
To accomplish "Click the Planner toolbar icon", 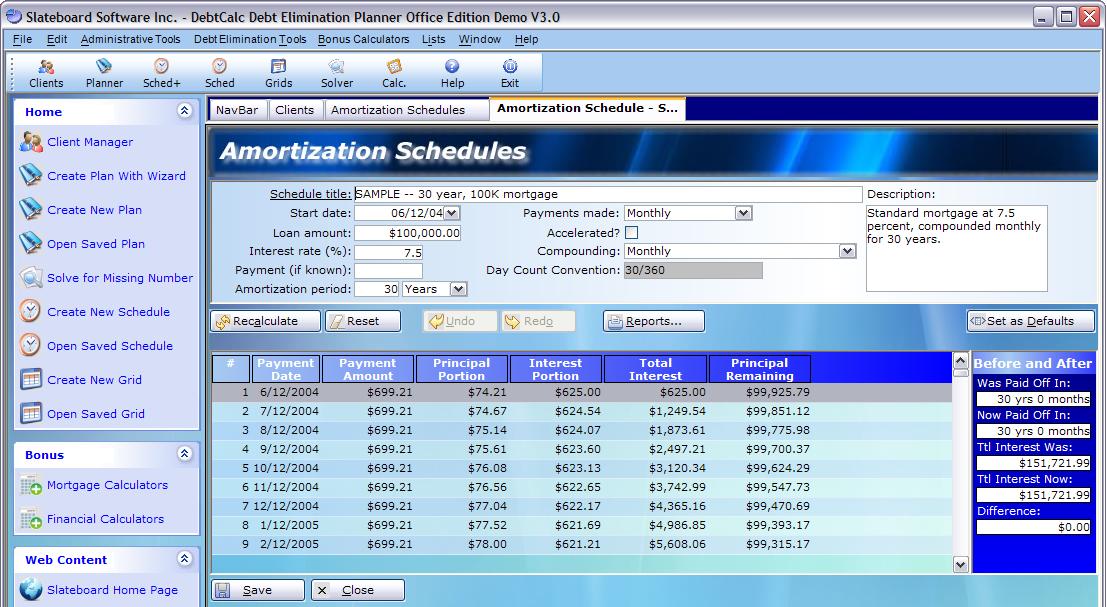I will click(x=104, y=73).
